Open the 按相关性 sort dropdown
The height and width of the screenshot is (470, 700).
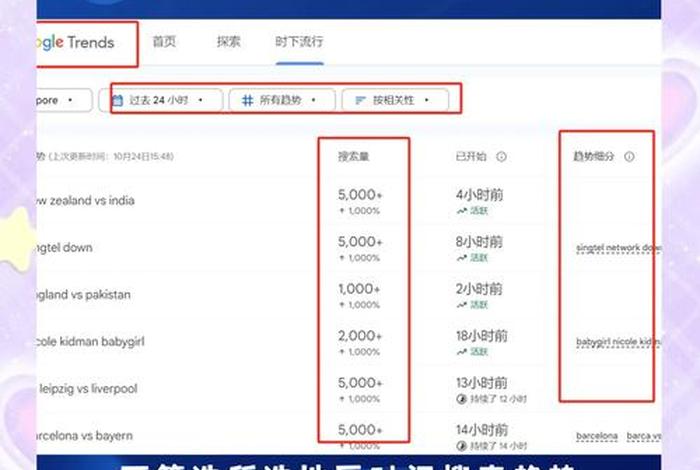click(x=395, y=100)
